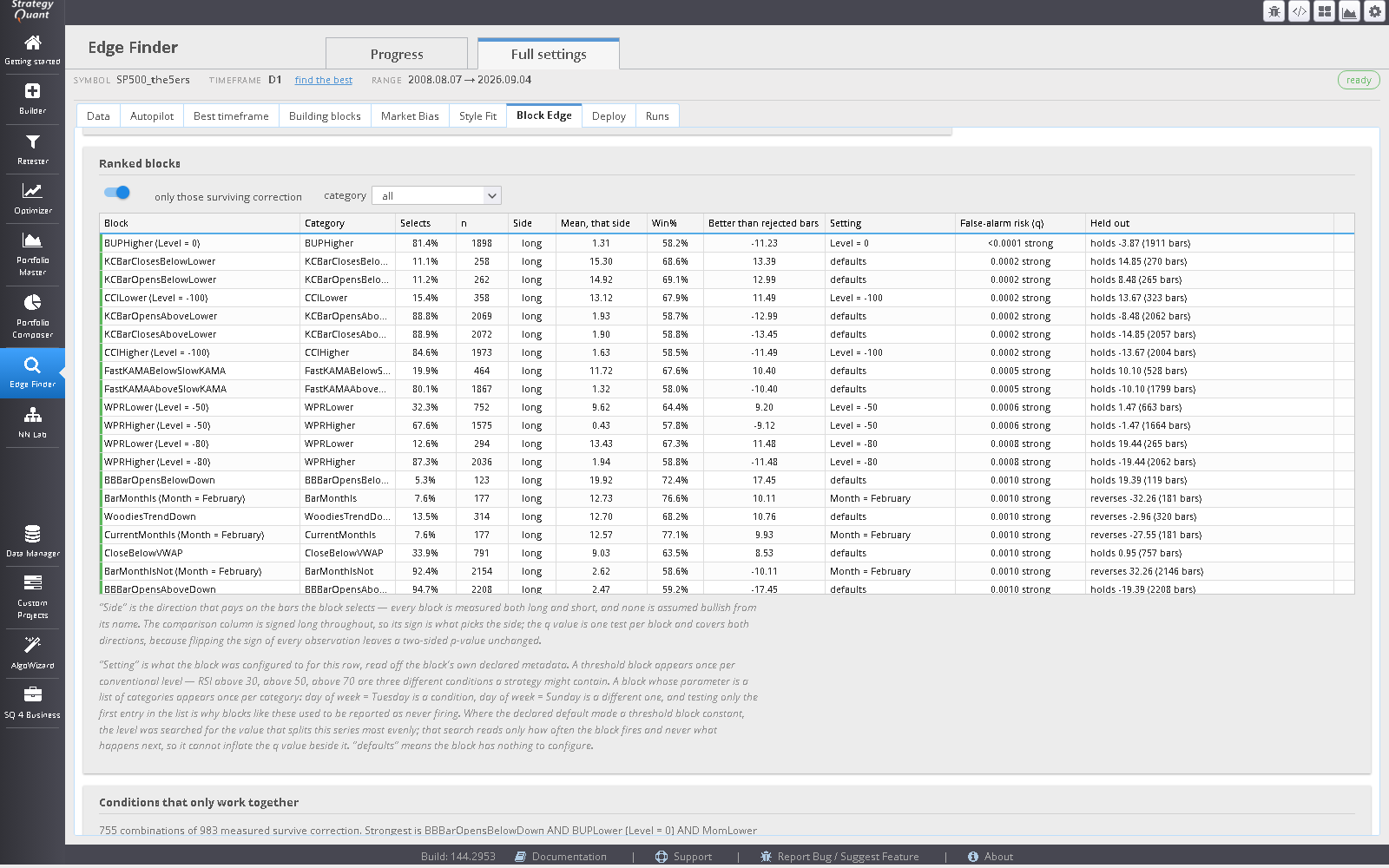Open Custom Projects
The width and height of the screenshot is (1389, 868).
[32, 597]
